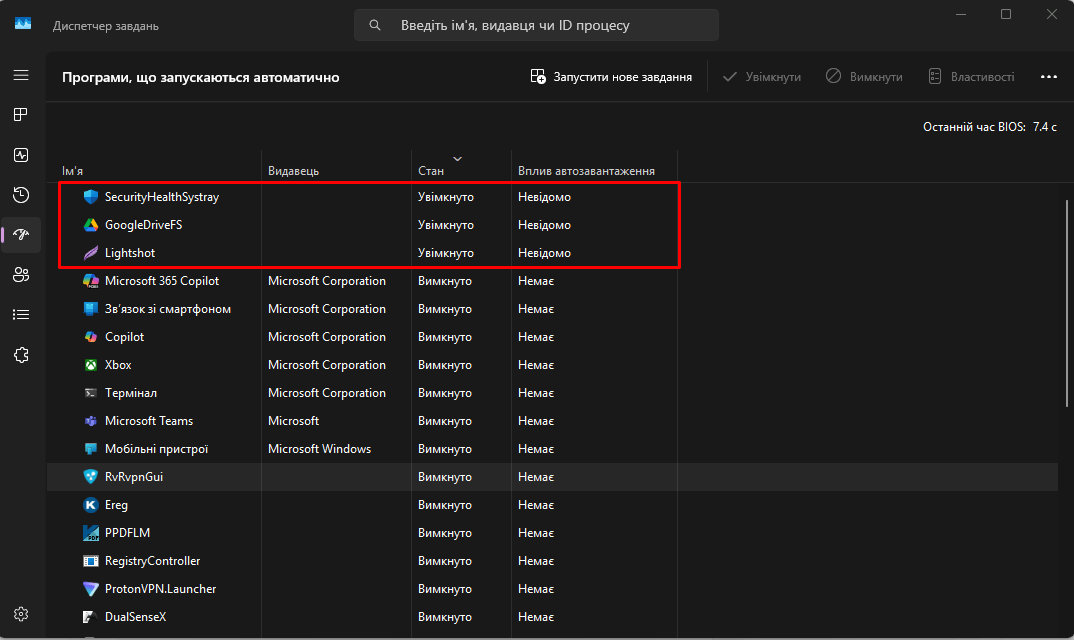Click Вимкнуто status in Ereg row

(445, 505)
